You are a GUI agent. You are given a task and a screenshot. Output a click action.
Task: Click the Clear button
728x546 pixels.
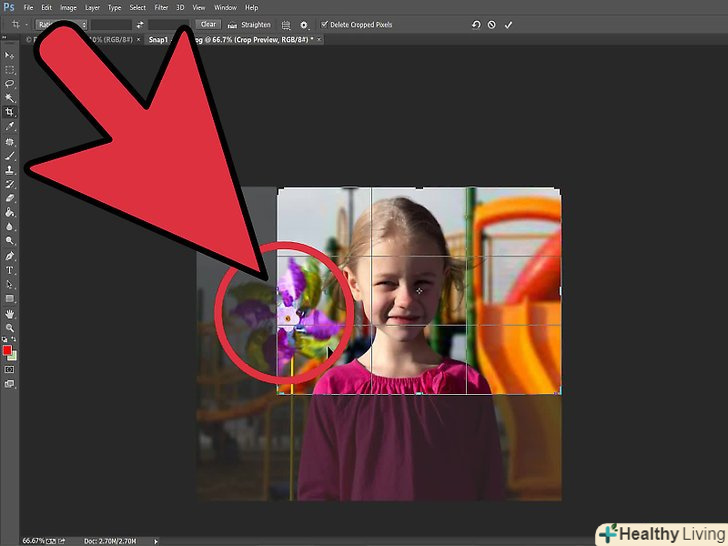[208, 24]
